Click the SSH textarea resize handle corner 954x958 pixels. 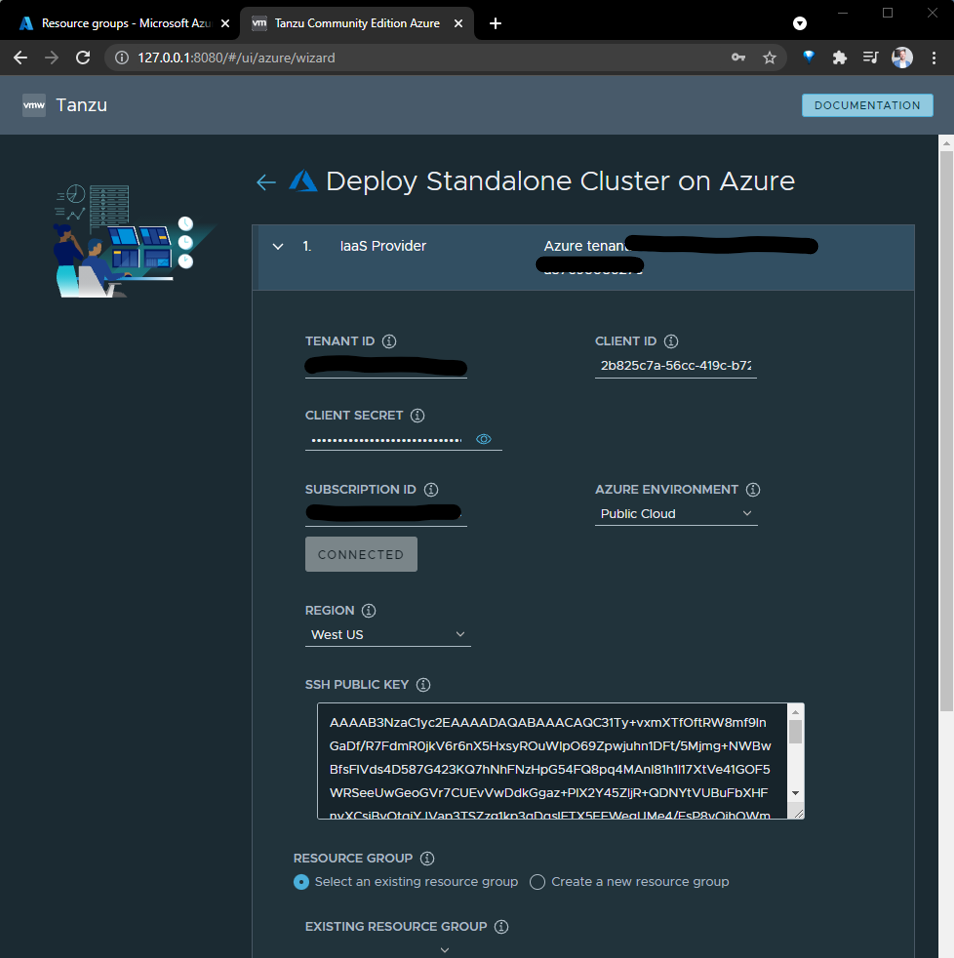799,813
